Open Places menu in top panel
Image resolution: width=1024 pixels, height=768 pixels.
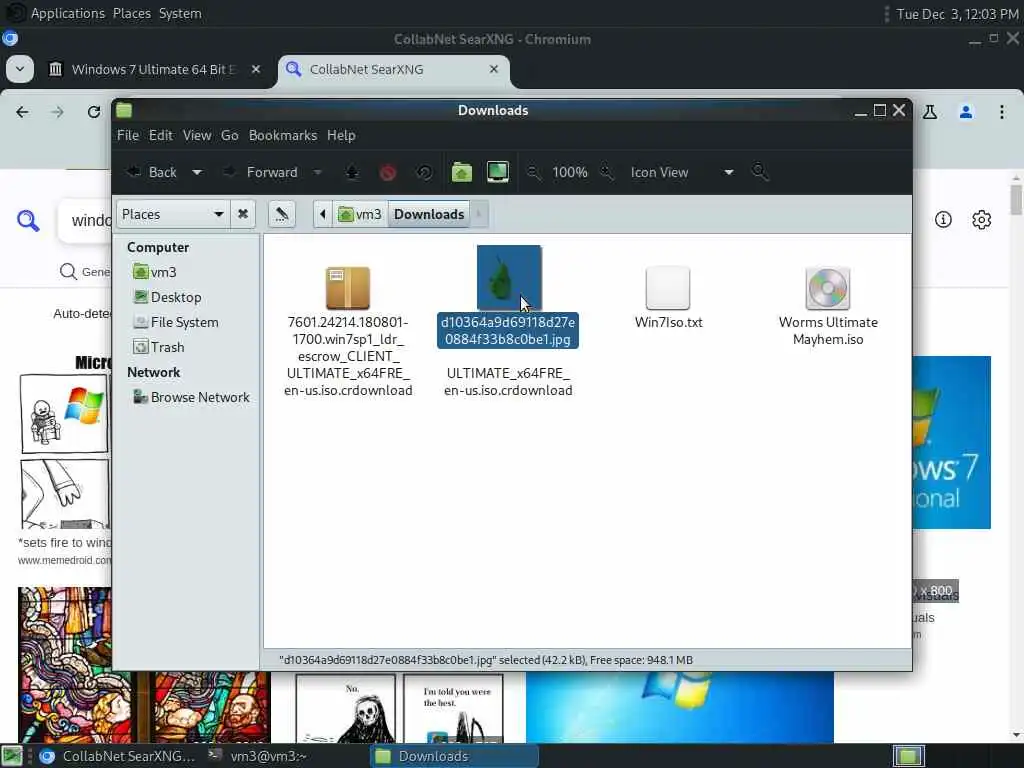coord(131,13)
